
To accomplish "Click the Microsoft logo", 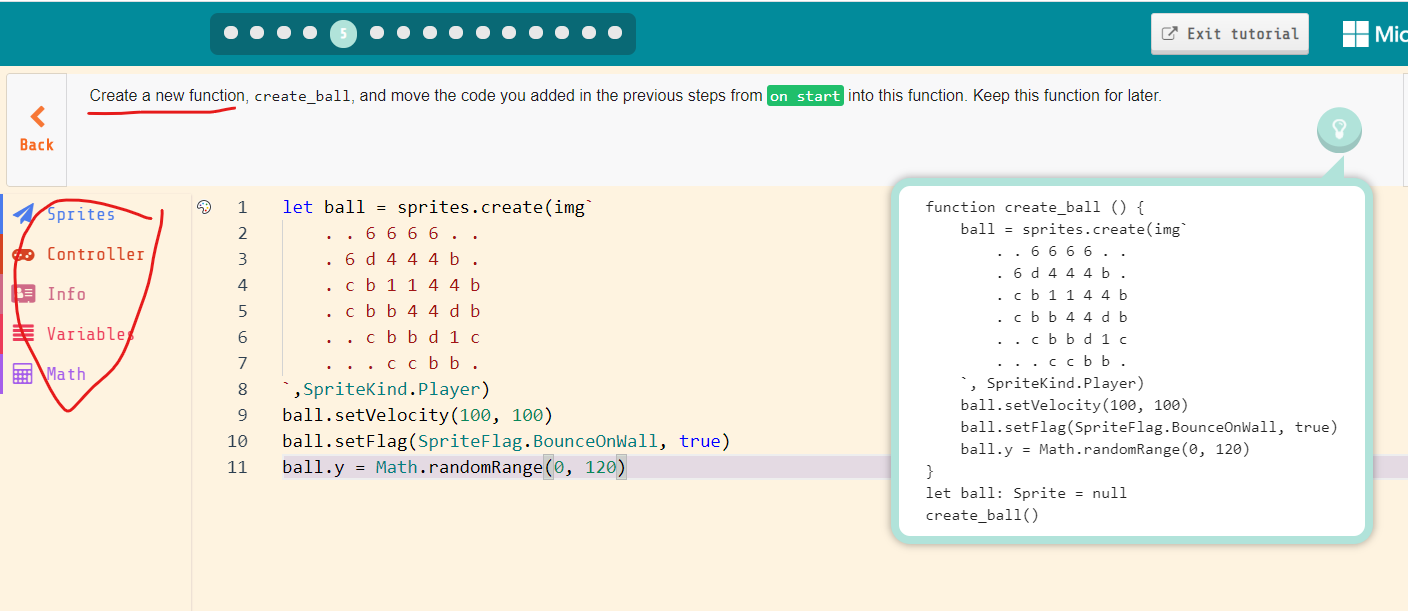I will (x=1357, y=33).
